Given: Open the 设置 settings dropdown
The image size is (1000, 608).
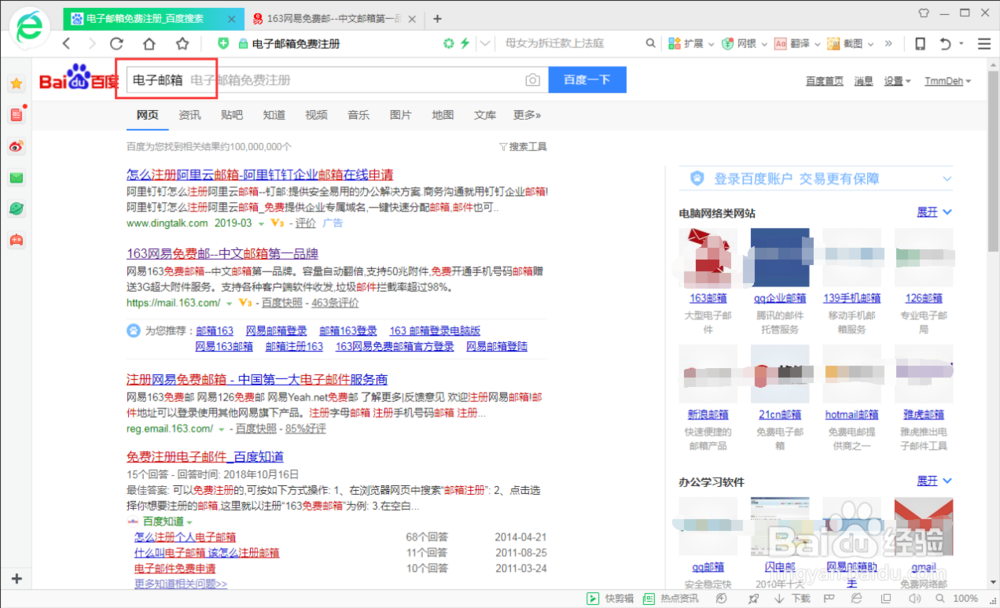Looking at the screenshot, I should click(x=897, y=81).
